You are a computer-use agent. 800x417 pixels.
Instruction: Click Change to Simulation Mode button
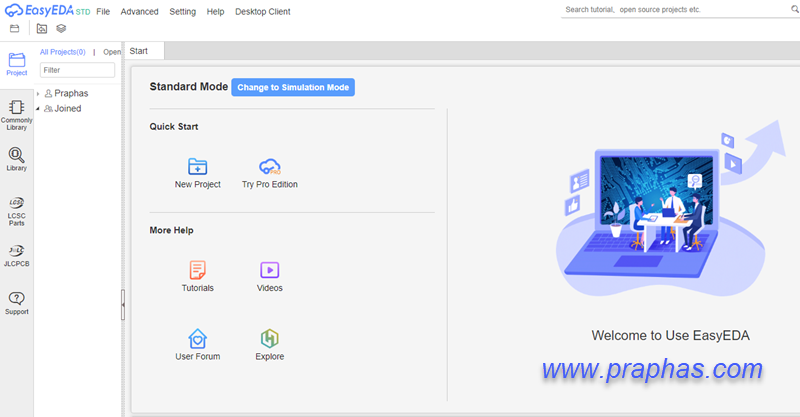[293, 87]
